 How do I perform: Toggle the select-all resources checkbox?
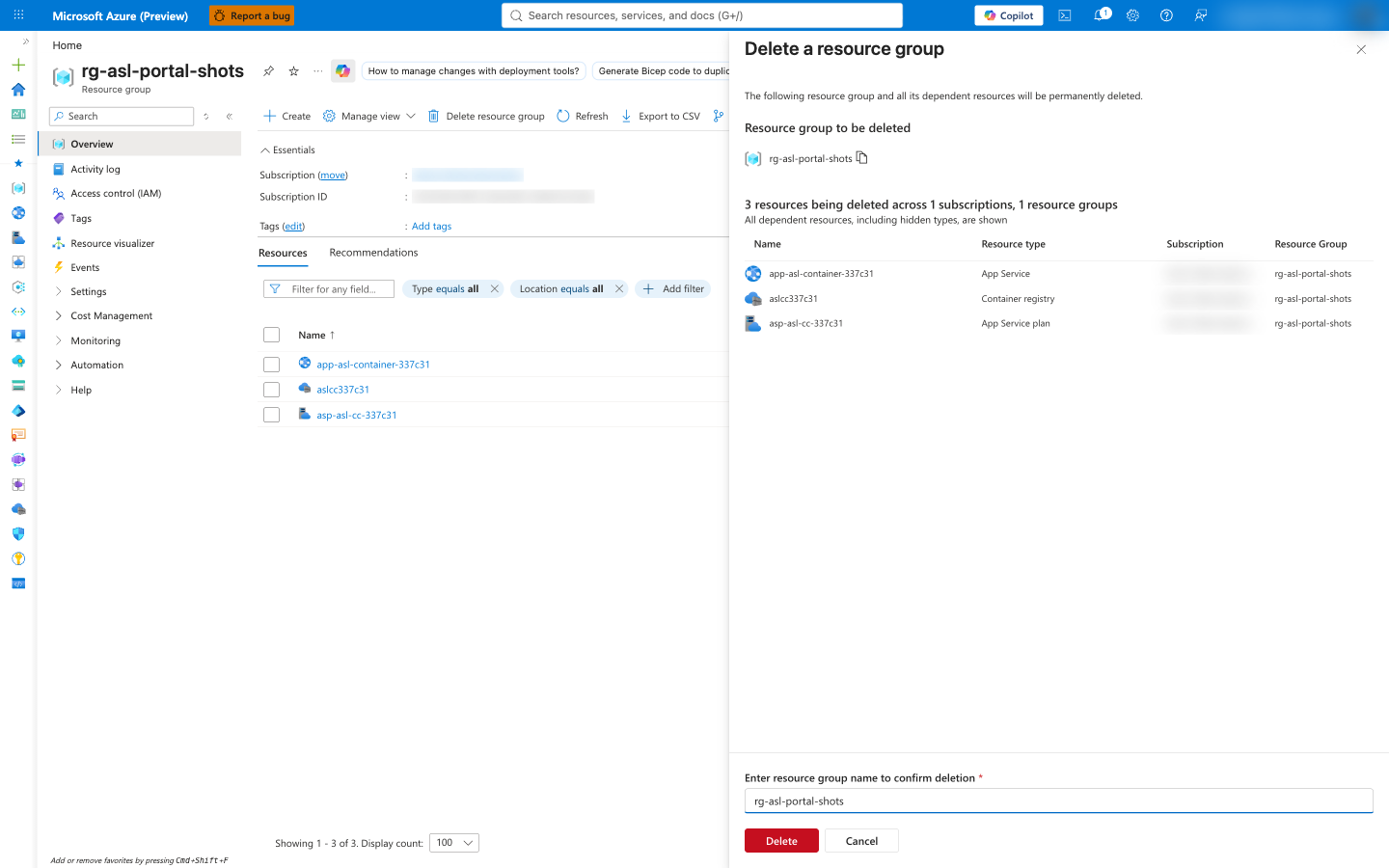(x=271, y=335)
